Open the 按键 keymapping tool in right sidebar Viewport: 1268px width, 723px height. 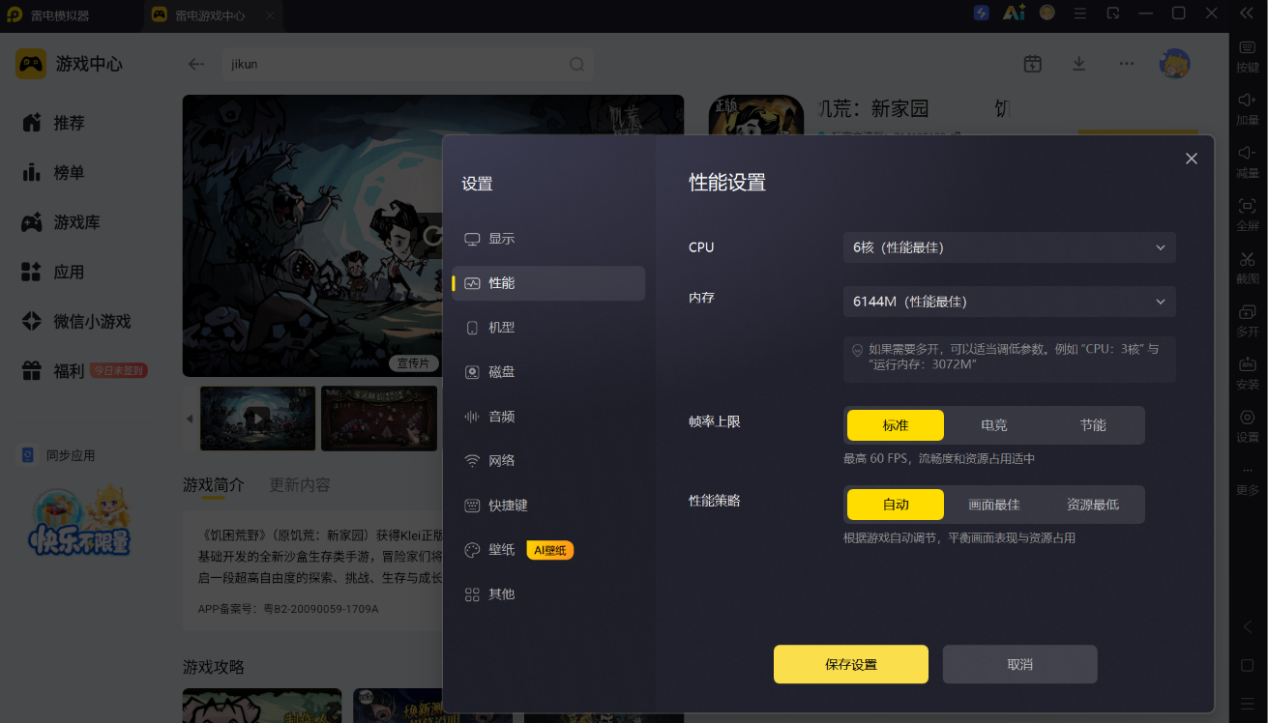(1247, 56)
